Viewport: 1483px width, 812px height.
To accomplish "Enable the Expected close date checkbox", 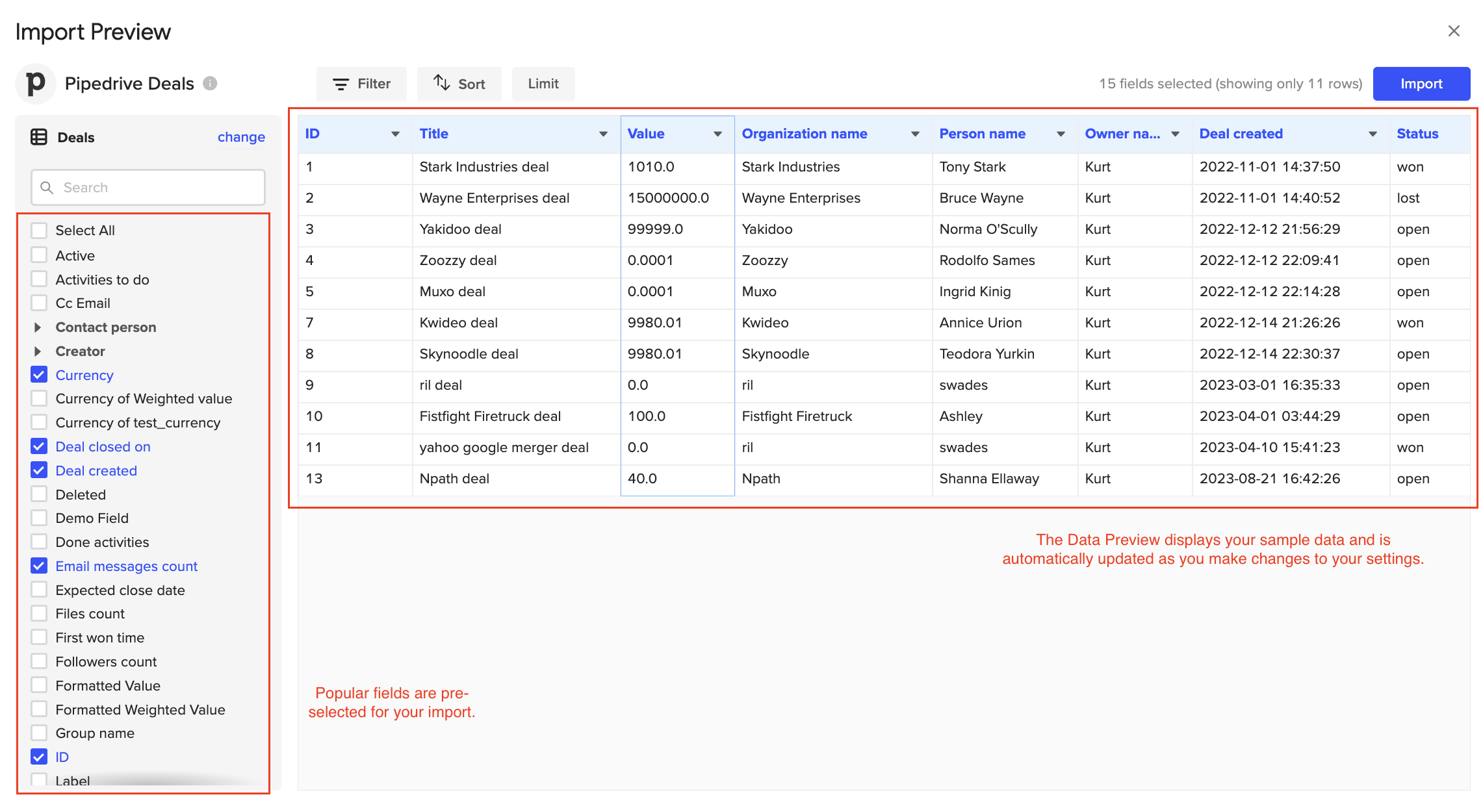I will (x=39, y=590).
